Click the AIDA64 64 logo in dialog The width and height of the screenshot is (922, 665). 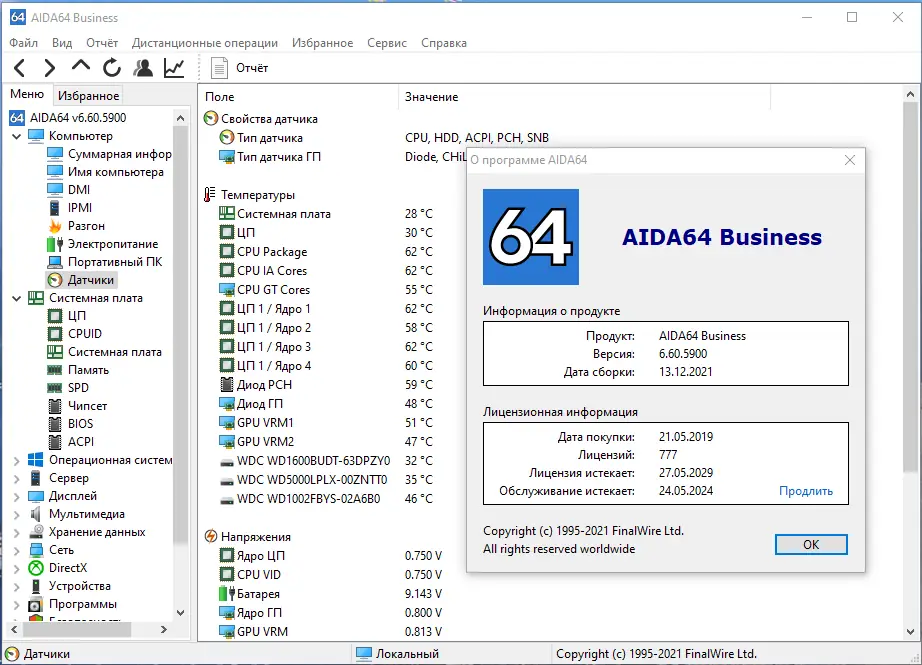click(x=530, y=237)
